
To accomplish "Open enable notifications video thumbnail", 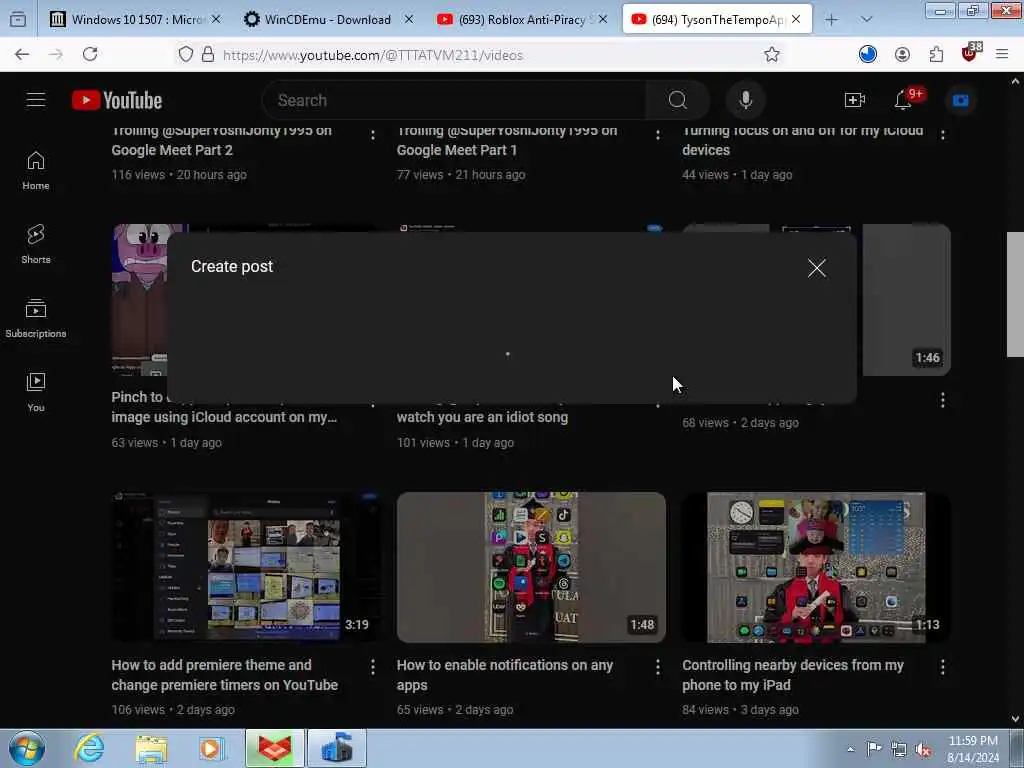I will [x=531, y=568].
